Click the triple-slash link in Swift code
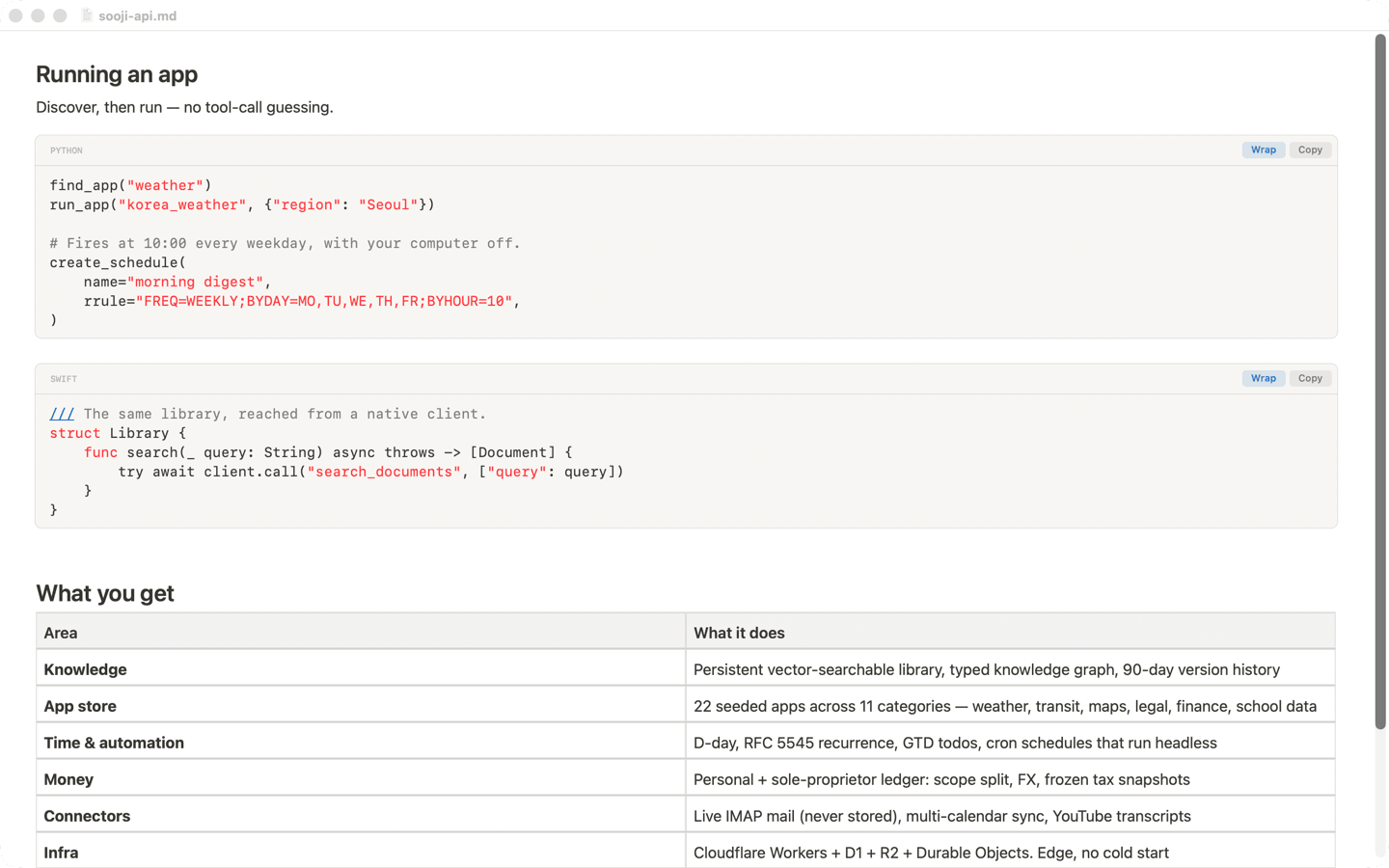The width and height of the screenshot is (1389, 868). pyautogui.click(x=62, y=414)
